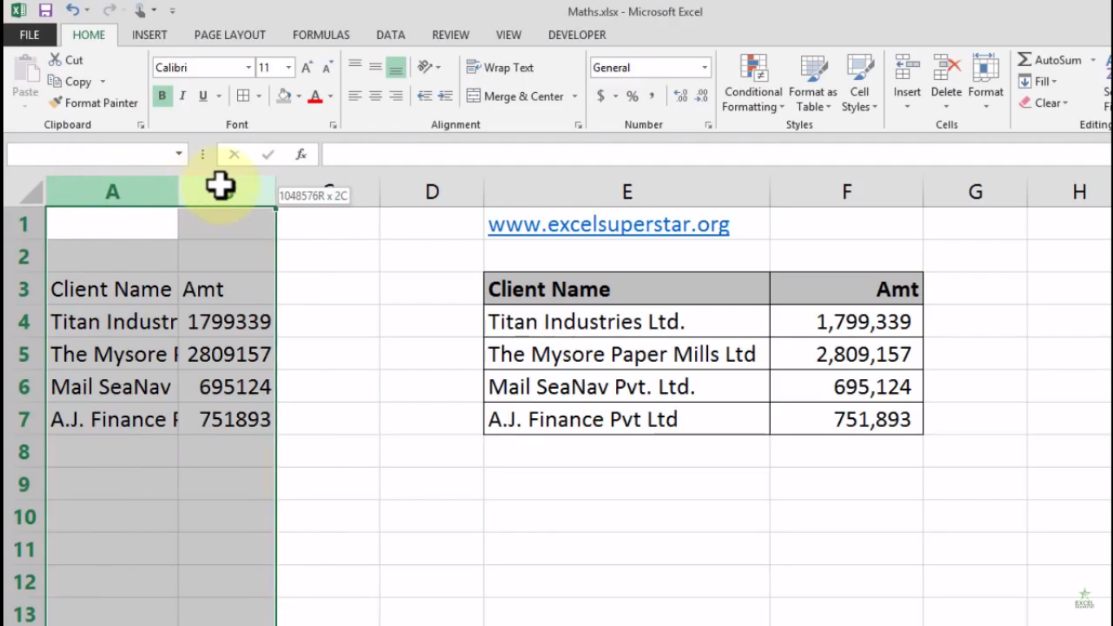1113x626 pixels.
Task: Apply the Fill Color paint bucket
Action: click(284, 96)
